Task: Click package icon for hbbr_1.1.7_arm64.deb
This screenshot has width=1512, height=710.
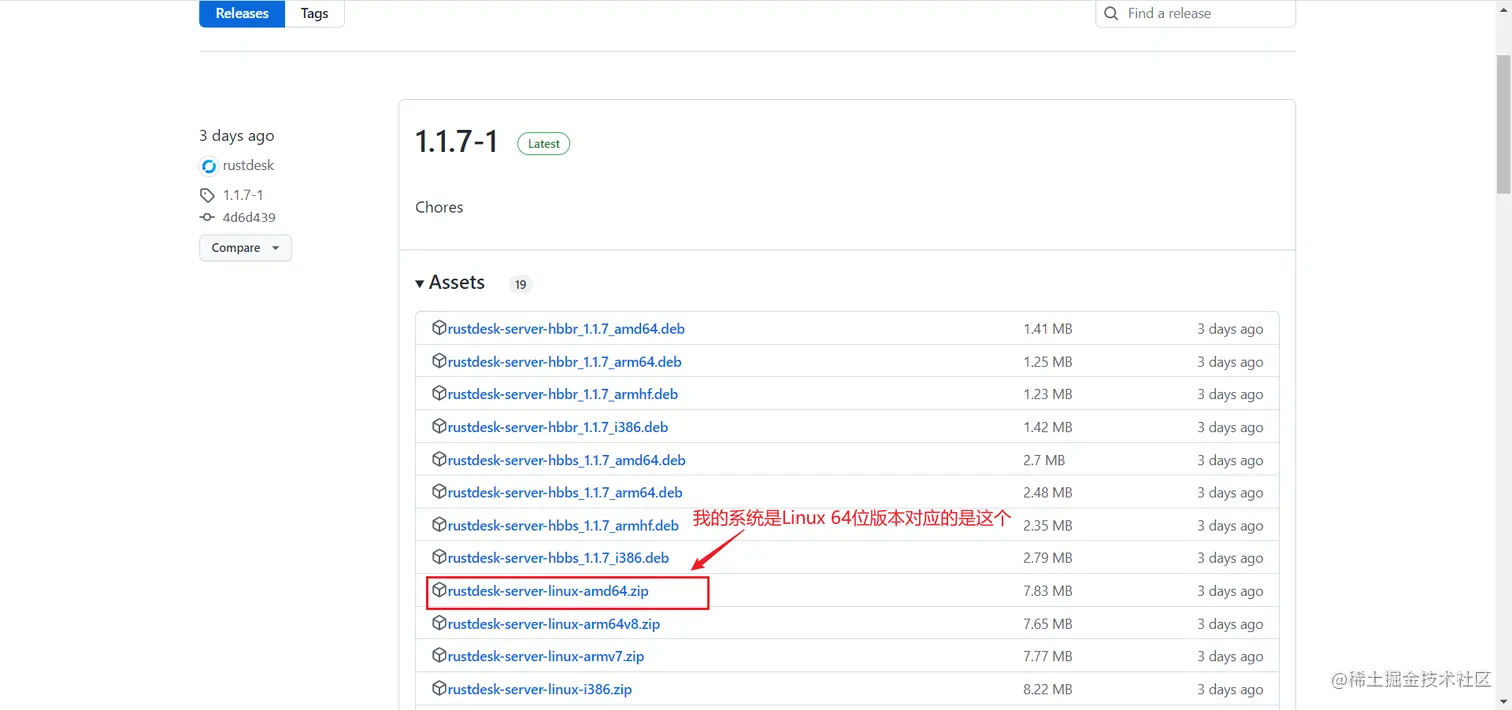Action: [439, 360]
